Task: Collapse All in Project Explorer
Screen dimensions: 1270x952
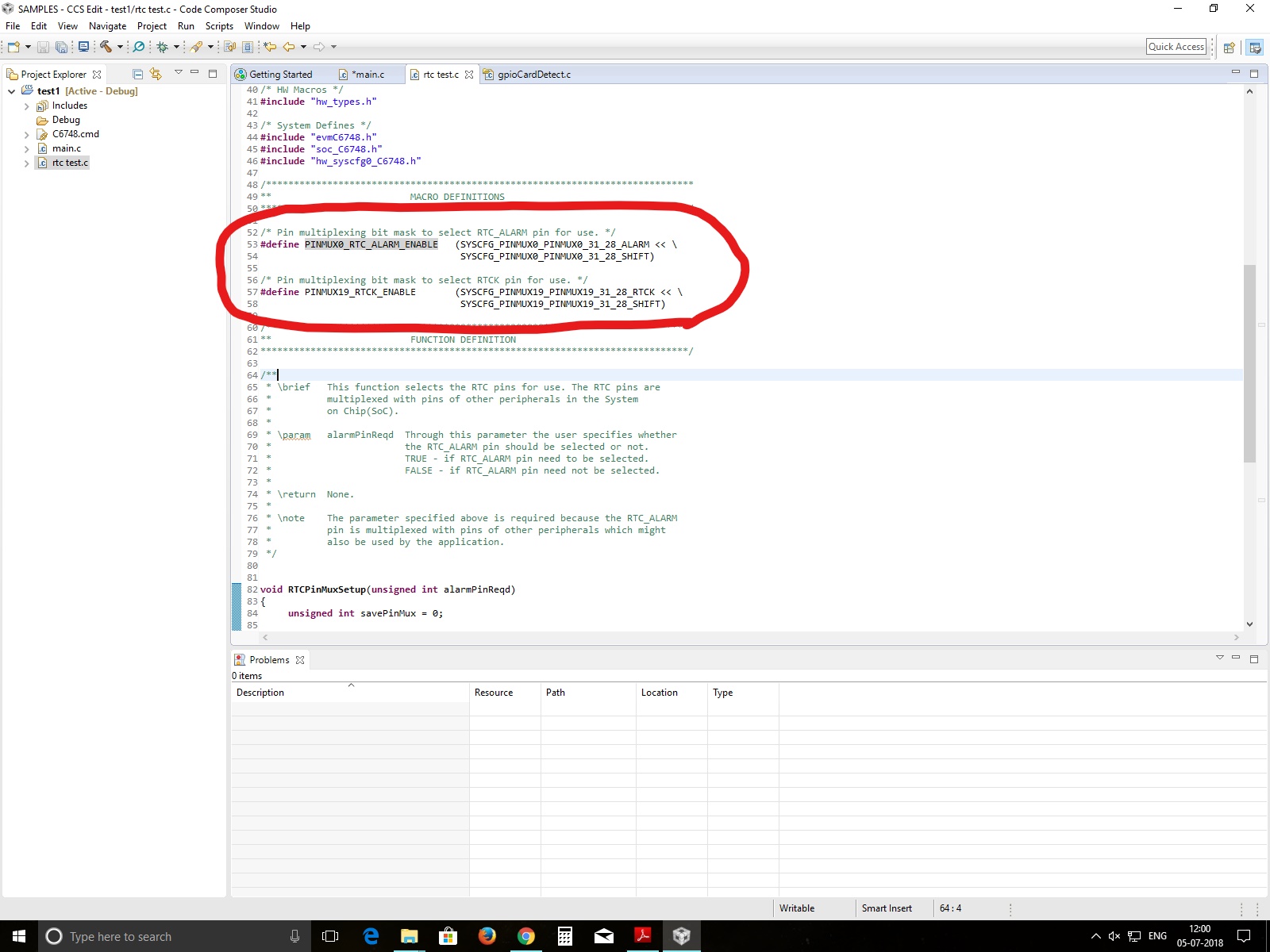Action: pos(137,74)
